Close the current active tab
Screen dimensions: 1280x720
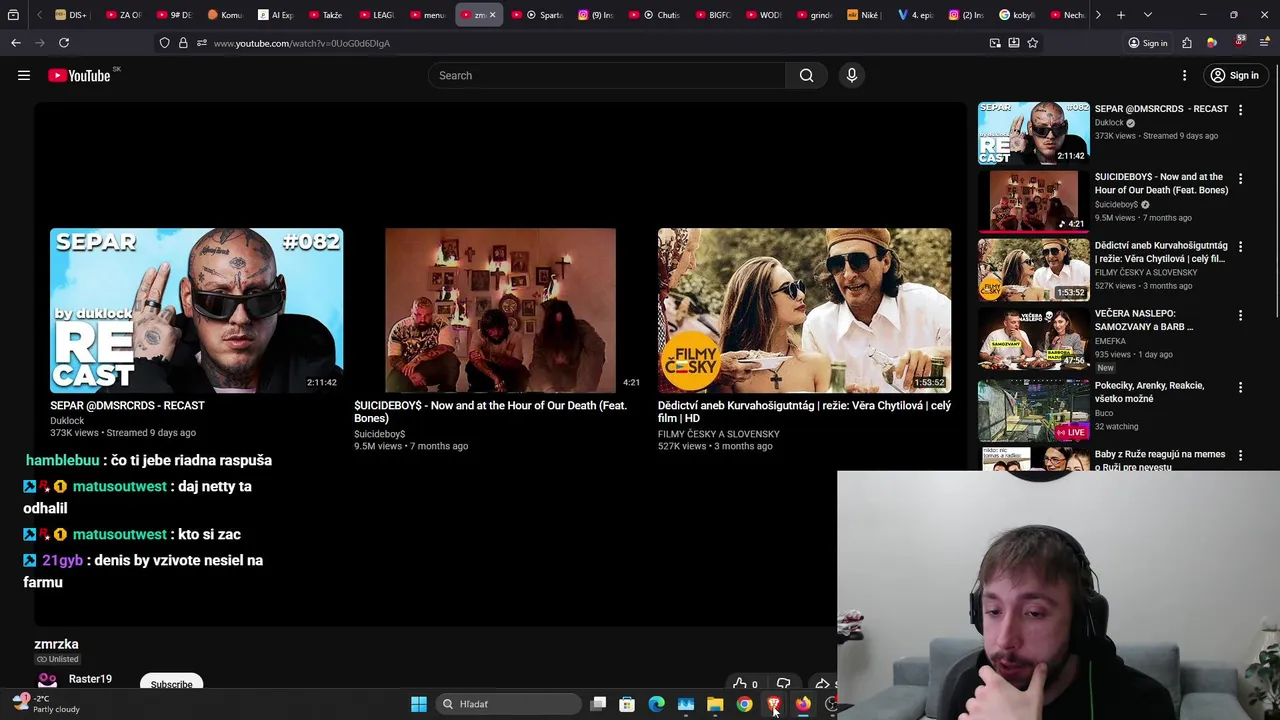[492, 15]
